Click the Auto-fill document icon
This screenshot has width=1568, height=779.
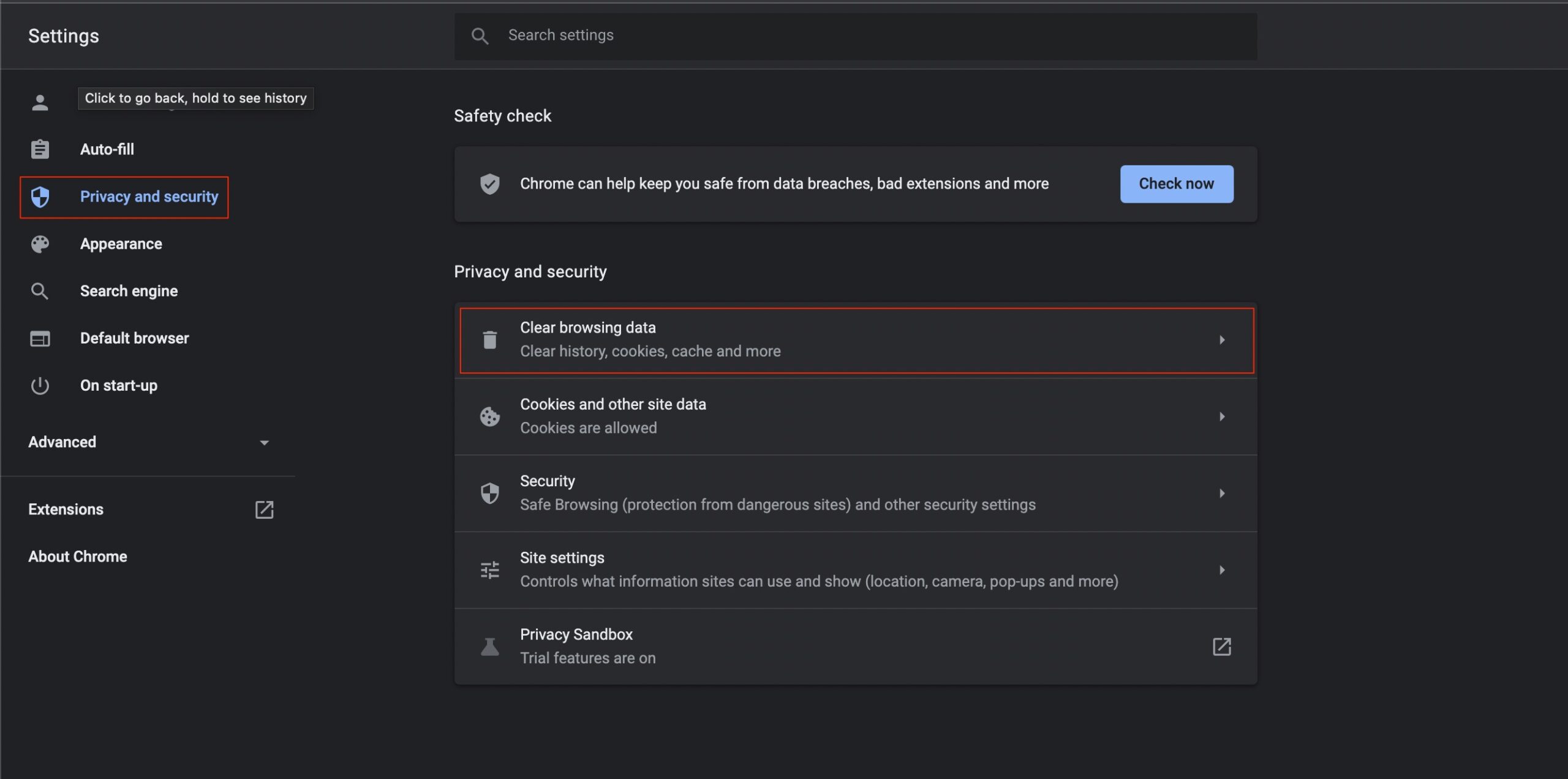[x=39, y=149]
